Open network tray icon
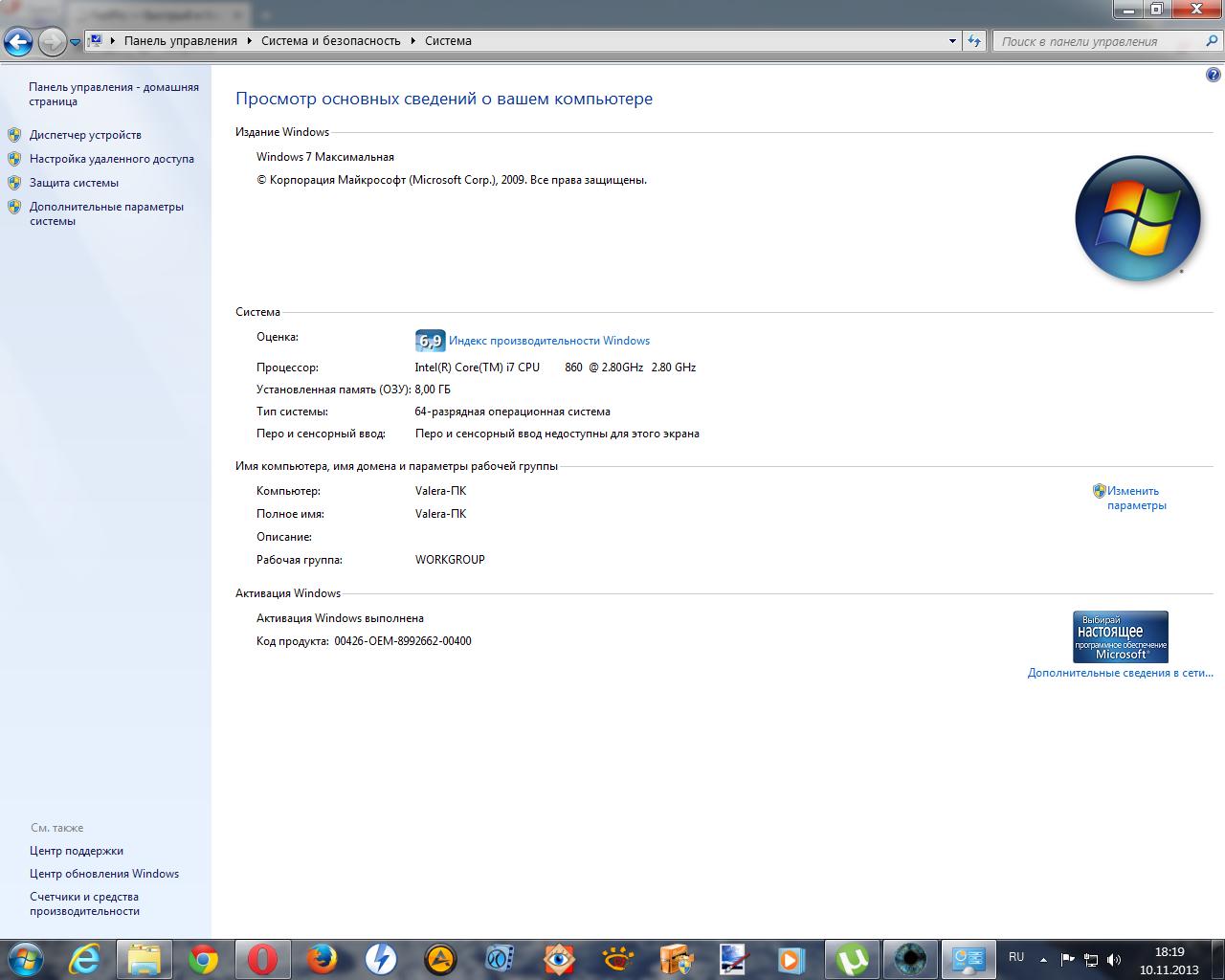The image size is (1225, 980). (1090, 960)
